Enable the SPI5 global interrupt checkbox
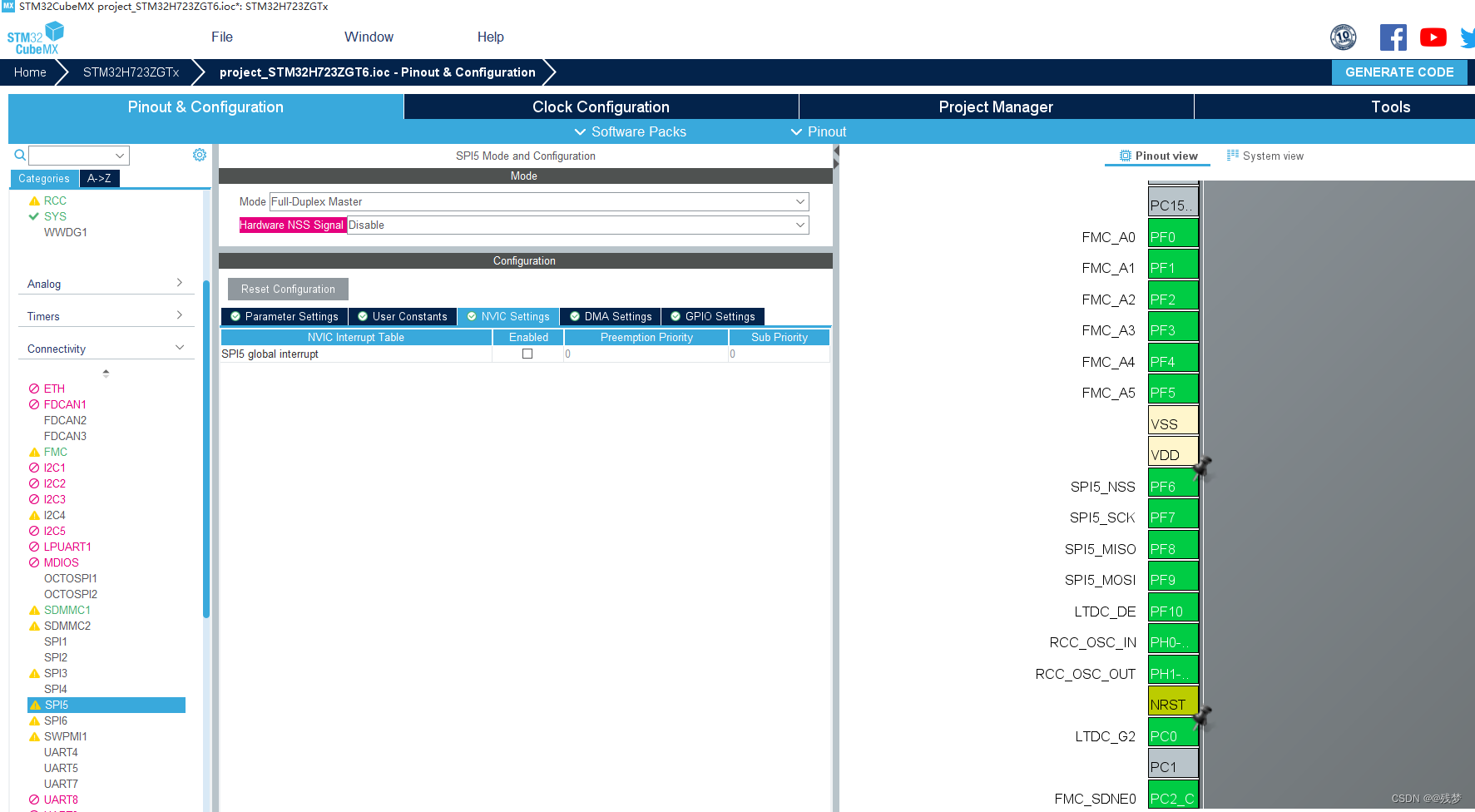Screen dimensions: 1475x812 click(x=527, y=354)
